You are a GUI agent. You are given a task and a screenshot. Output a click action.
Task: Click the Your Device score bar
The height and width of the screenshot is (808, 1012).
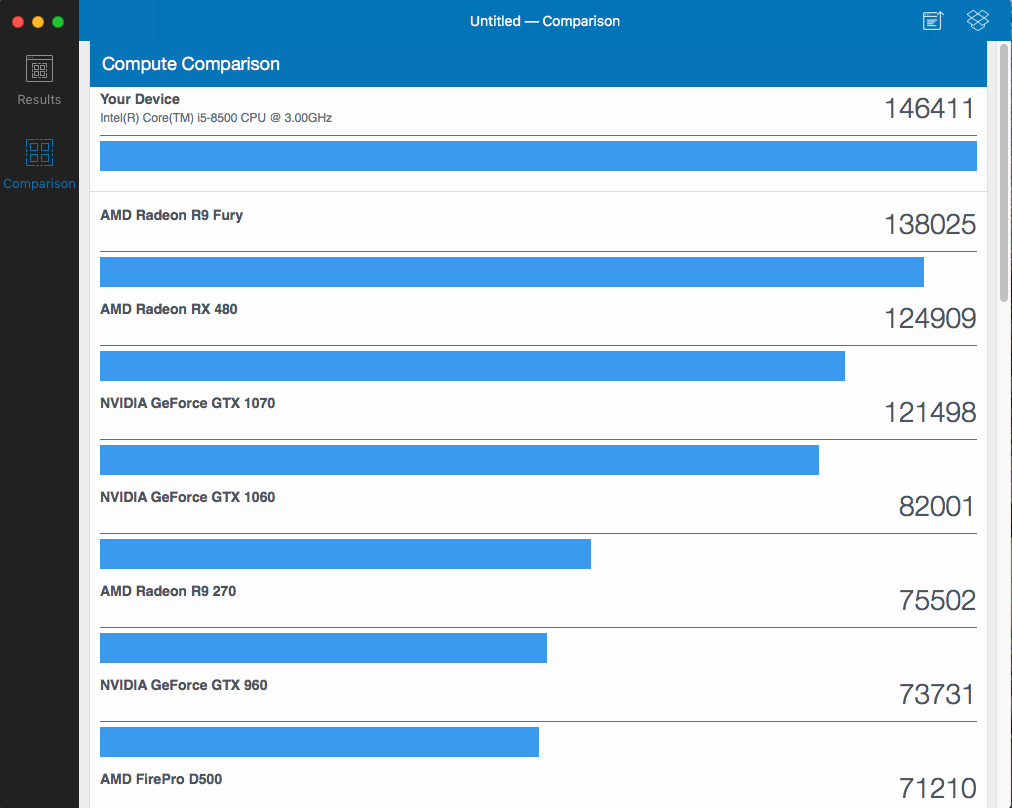[538, 156]
